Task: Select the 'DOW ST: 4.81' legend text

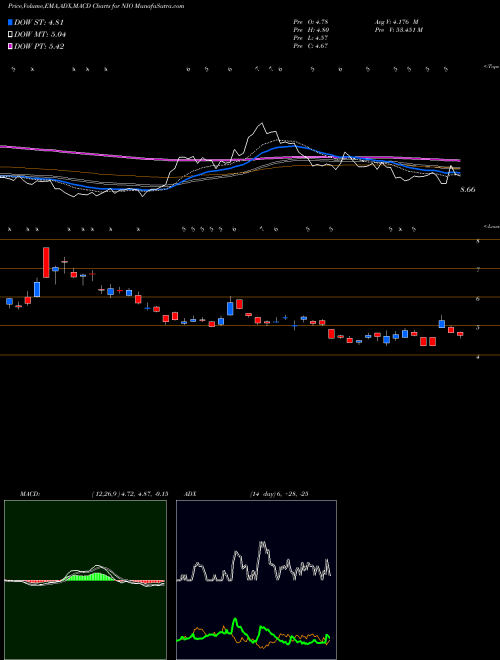Action: pos(39,23)
